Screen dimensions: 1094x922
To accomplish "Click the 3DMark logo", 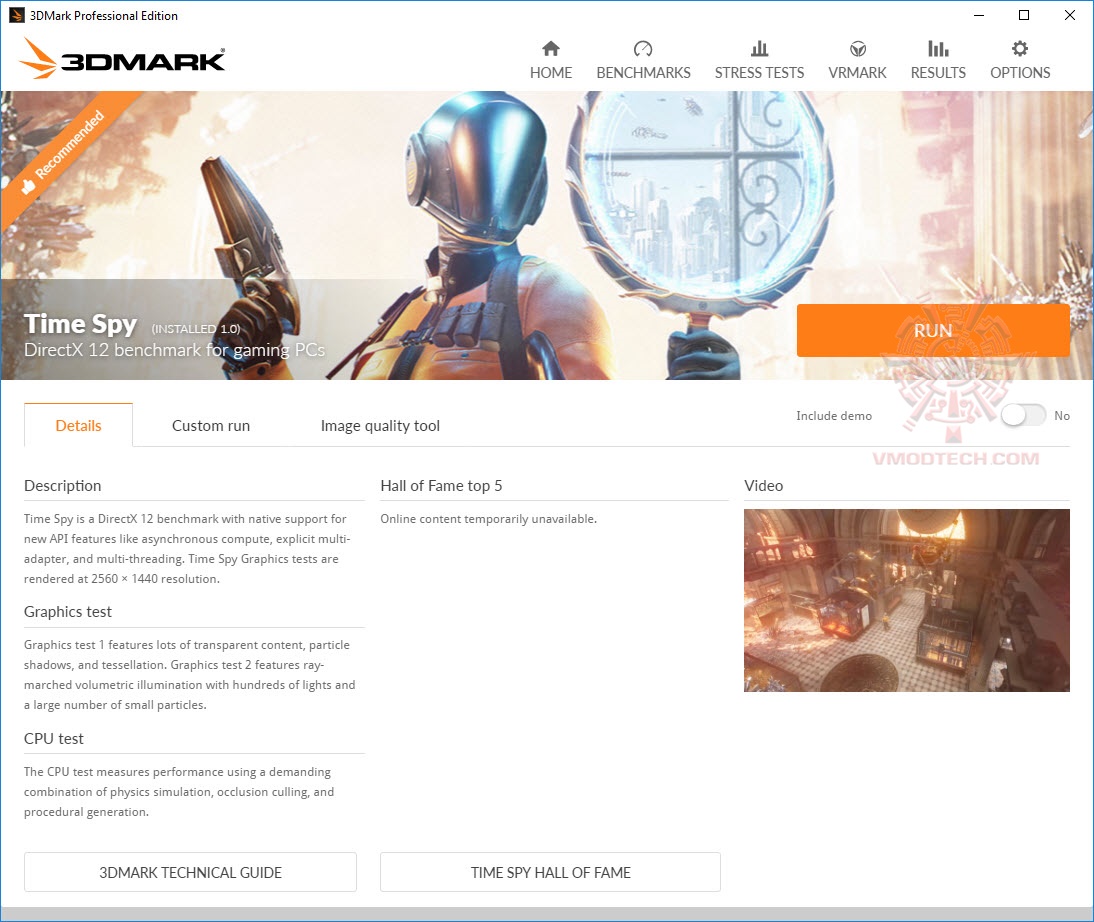I will (122, 59).
